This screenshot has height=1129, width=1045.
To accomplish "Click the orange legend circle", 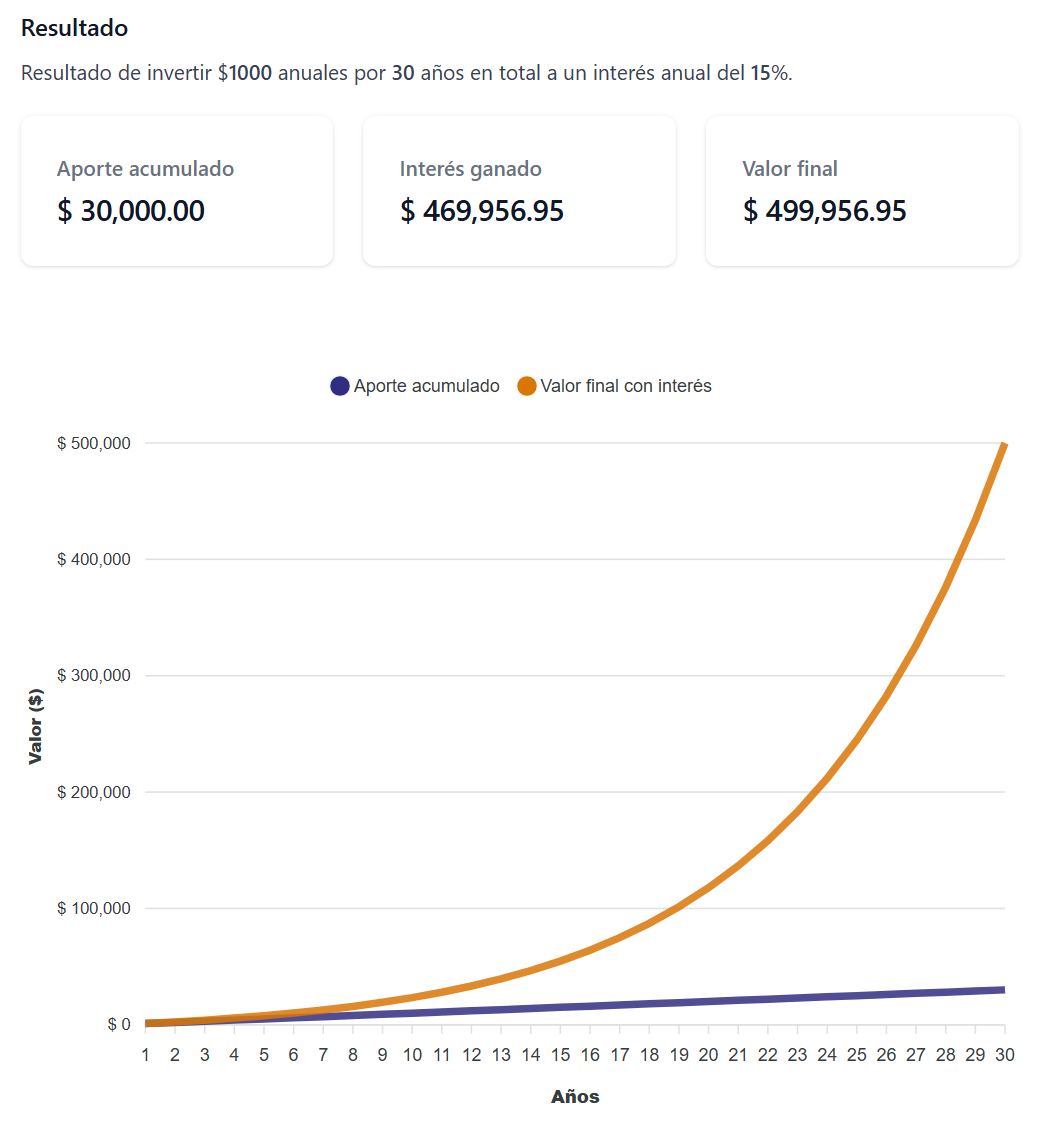I will point(527,386).
